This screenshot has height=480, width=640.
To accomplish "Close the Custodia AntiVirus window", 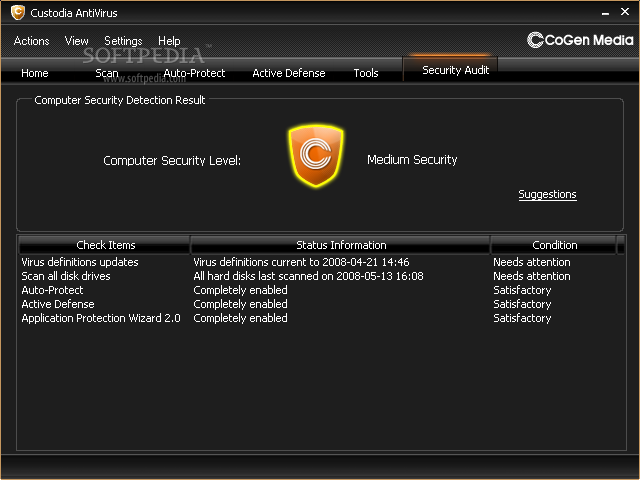I will [626, 13].
